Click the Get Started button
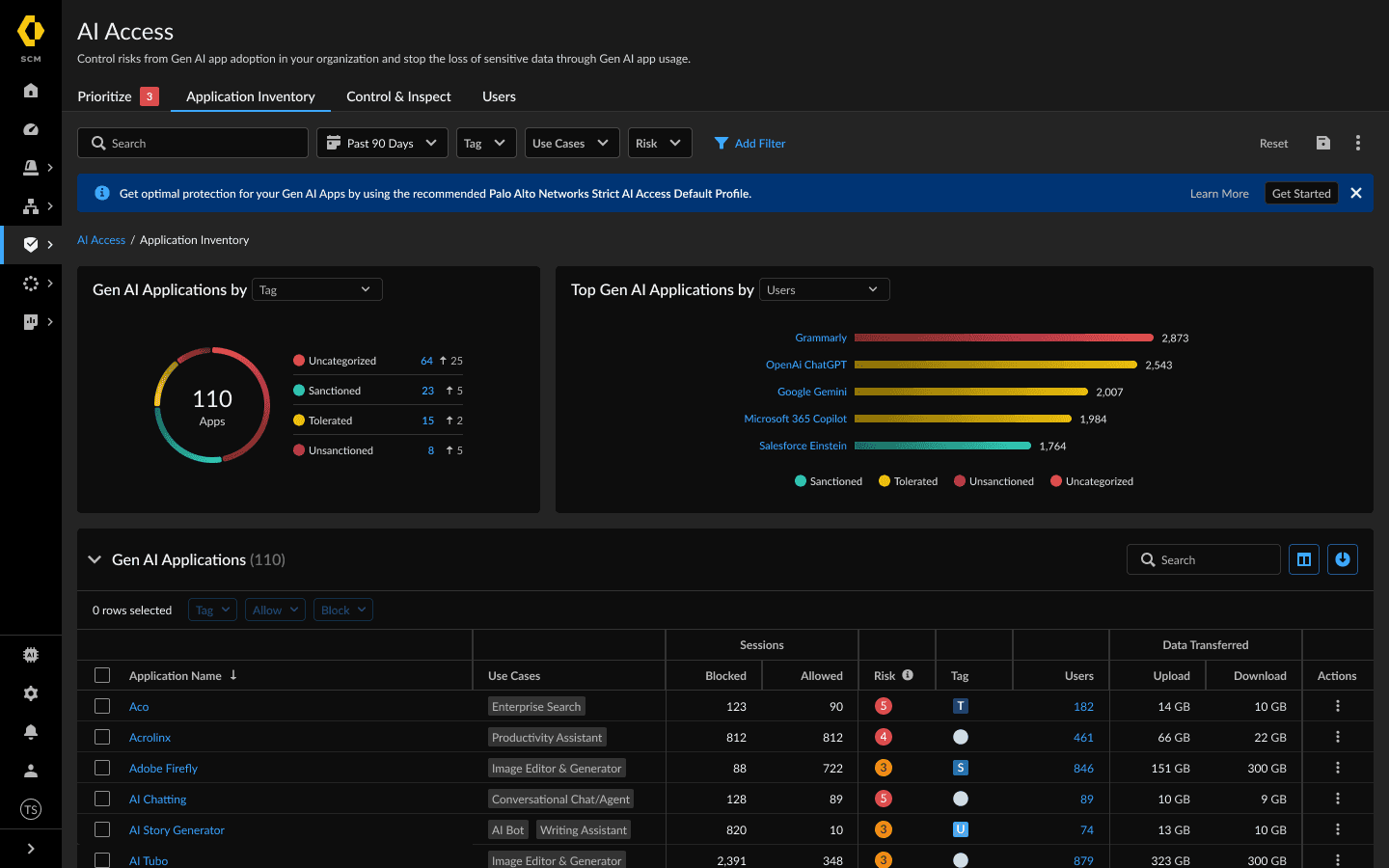Screen dimensions: 1389x868 1300,193
